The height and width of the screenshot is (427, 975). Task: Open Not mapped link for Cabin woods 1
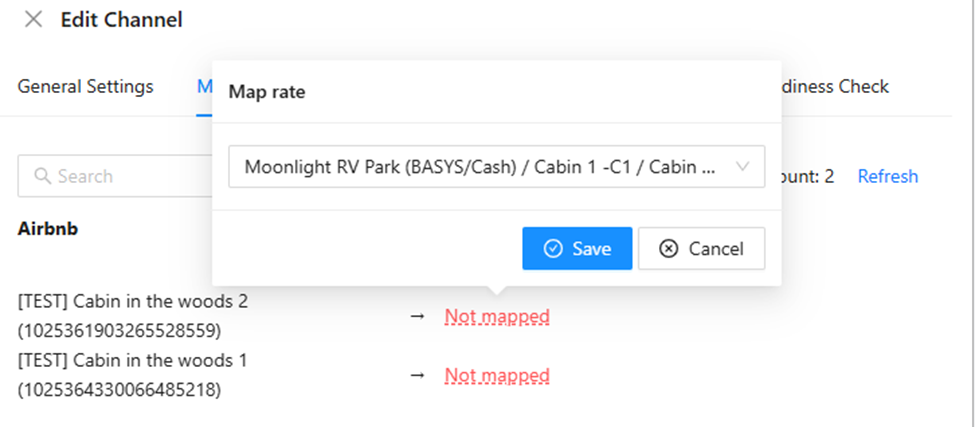tap(497, 375)
